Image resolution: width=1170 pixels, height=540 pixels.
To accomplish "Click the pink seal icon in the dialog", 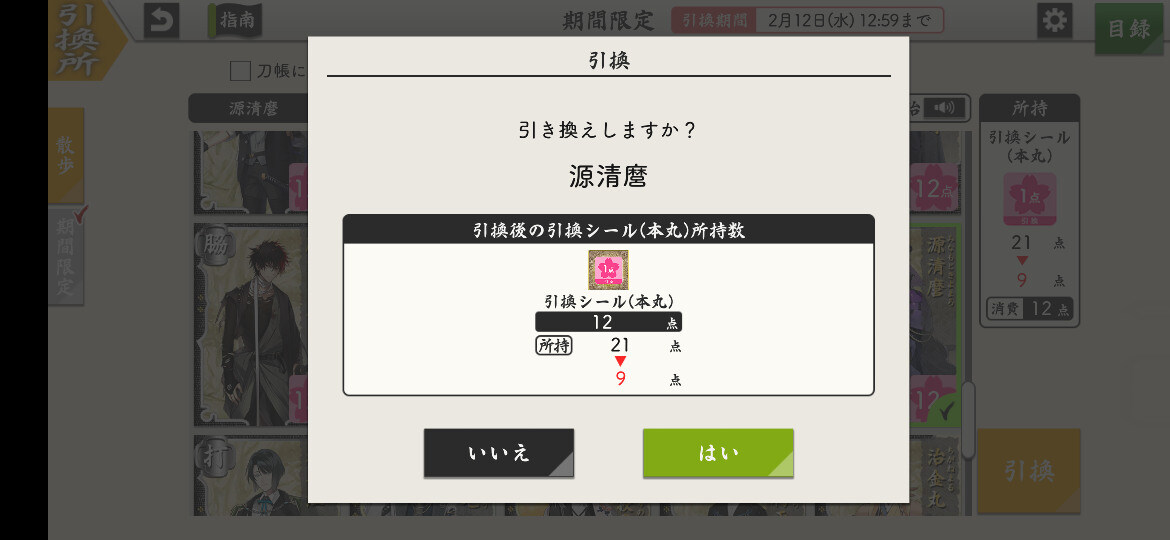I will 608,269.
